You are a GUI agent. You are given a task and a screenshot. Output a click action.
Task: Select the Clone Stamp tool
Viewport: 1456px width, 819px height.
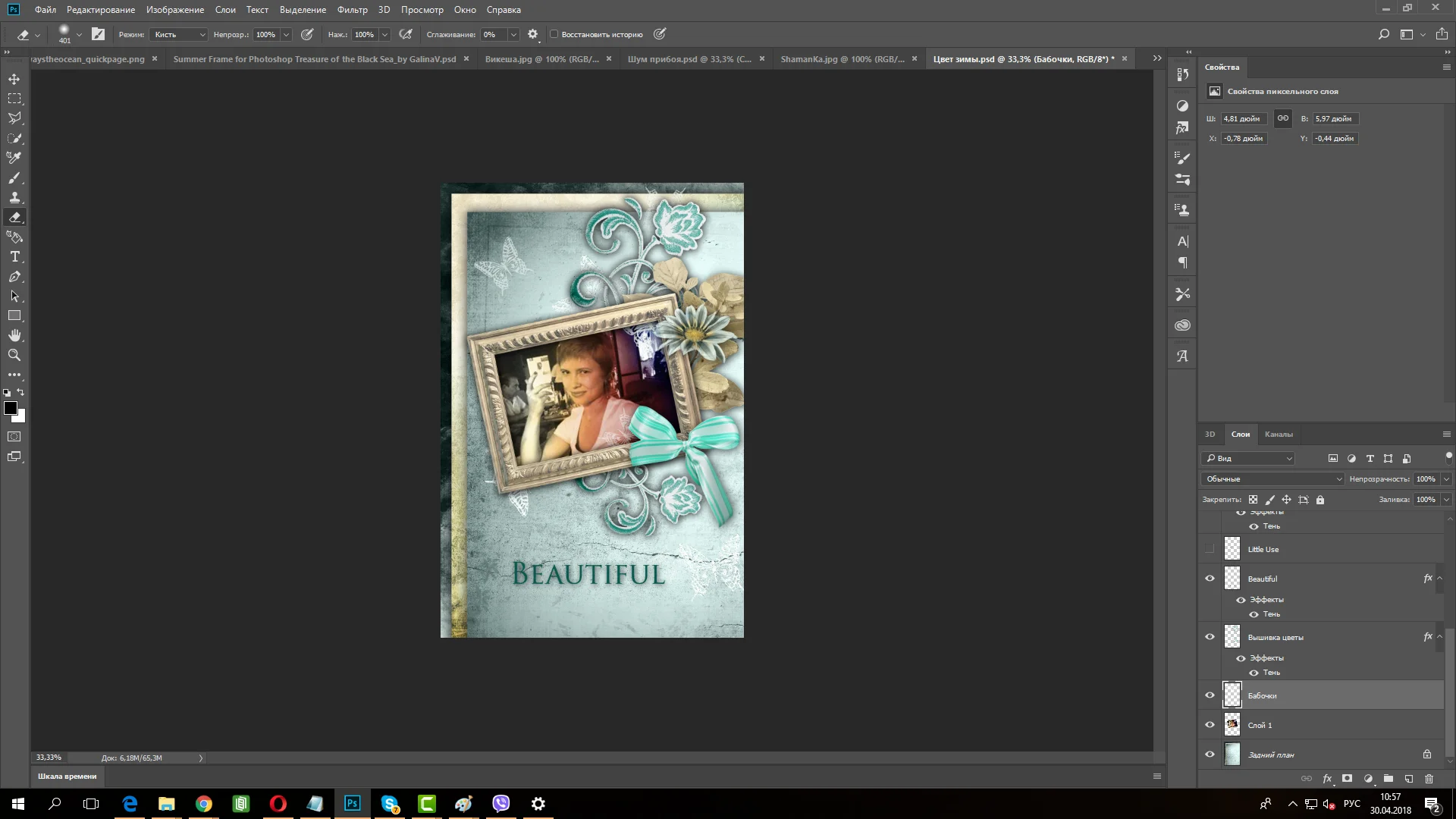pos(14,197)
